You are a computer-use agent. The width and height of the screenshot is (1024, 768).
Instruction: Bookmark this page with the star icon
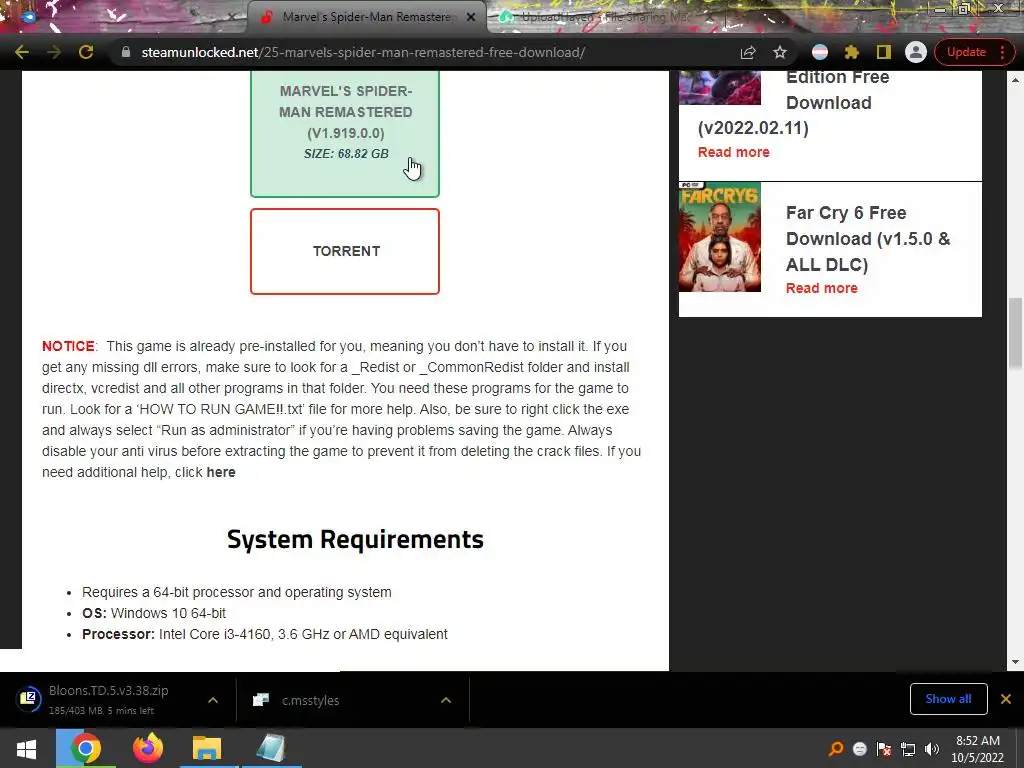click(780, 52)
